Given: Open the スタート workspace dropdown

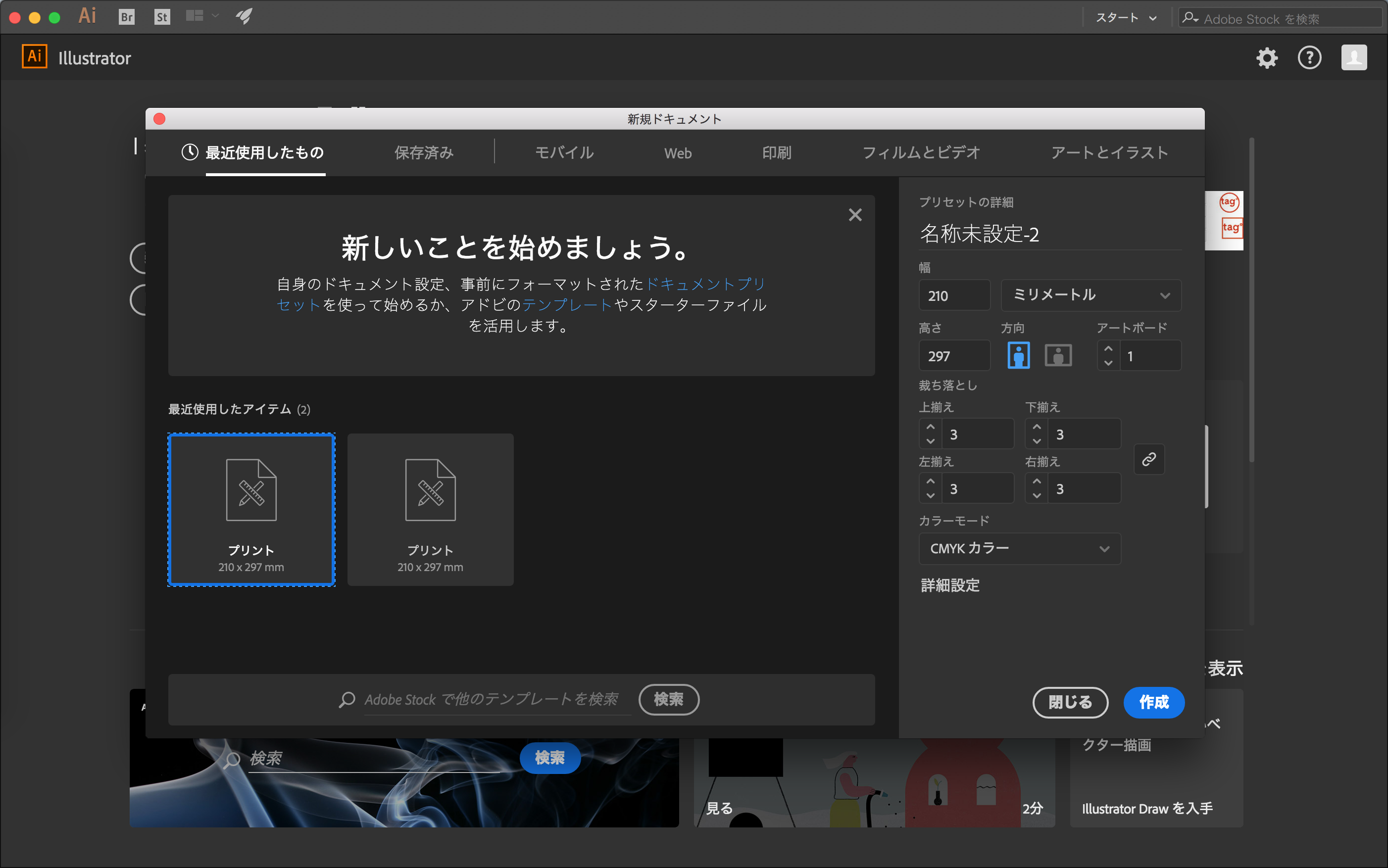Looking at the screenshot, I should pyautogui.click(x=1126, y=18).
